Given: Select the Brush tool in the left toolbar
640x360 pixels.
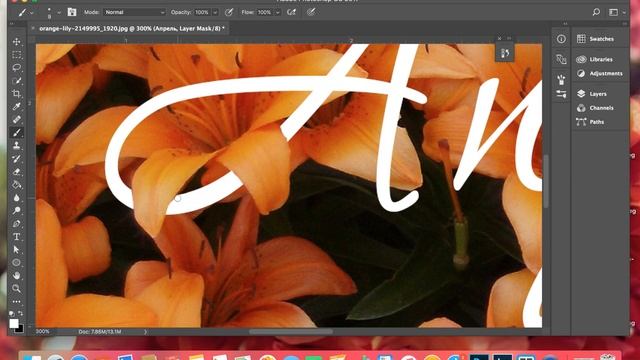Looking at the screenshot, I should [x=16, y=133].
